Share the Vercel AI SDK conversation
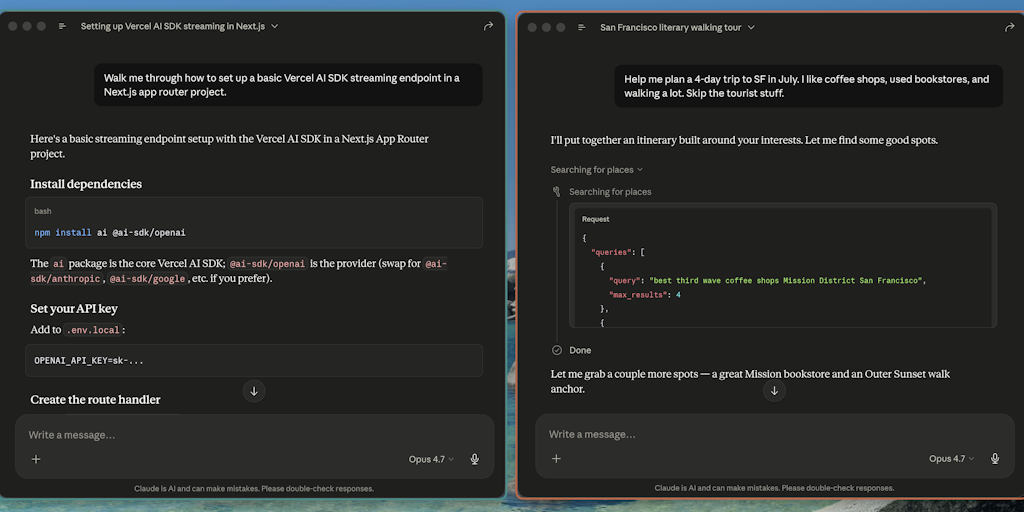The height and width of the screenshot is (512, 1024). pos(488,26)
